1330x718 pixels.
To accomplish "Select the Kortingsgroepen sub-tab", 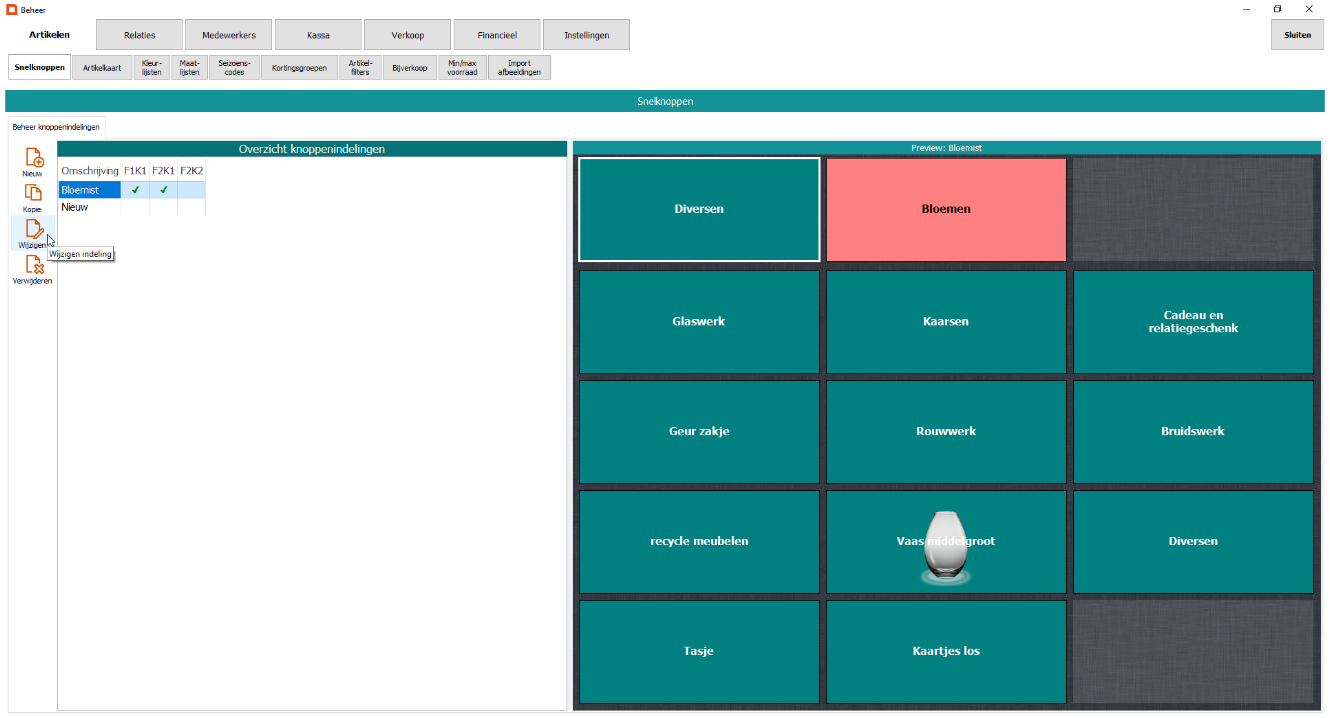I will (x=299, y=68).
